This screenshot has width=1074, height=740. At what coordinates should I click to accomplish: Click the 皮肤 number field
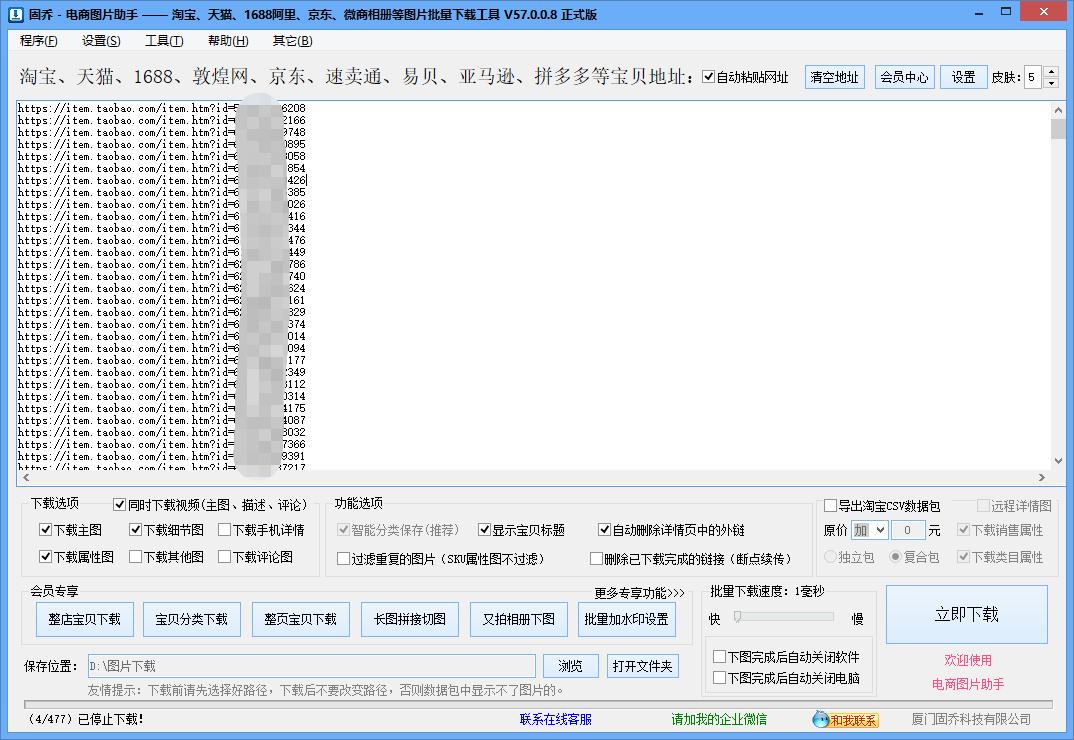[1034, 77]
